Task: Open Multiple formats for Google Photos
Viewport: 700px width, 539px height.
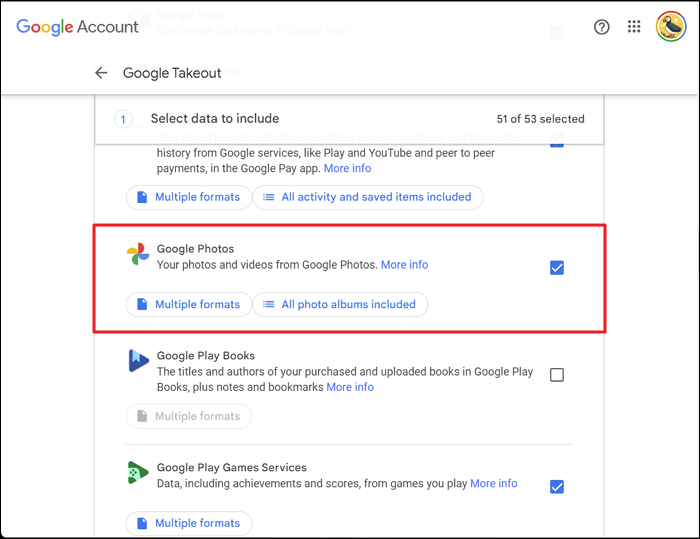Action: 188,304
